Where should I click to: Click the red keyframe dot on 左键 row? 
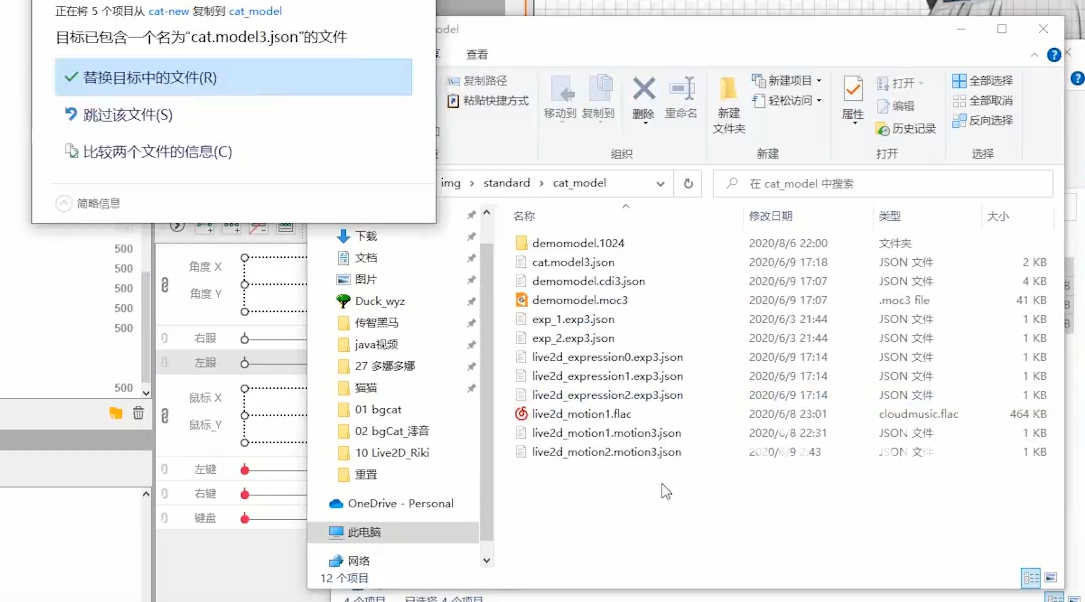[245, 470]
